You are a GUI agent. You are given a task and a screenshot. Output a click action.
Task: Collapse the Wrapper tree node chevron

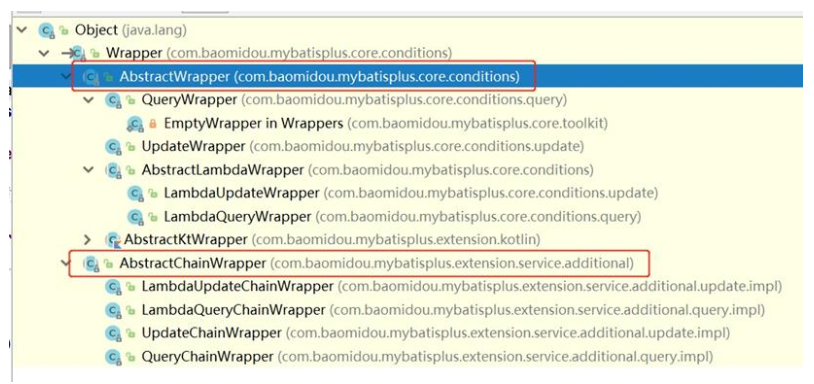click(x=45, y=53)
